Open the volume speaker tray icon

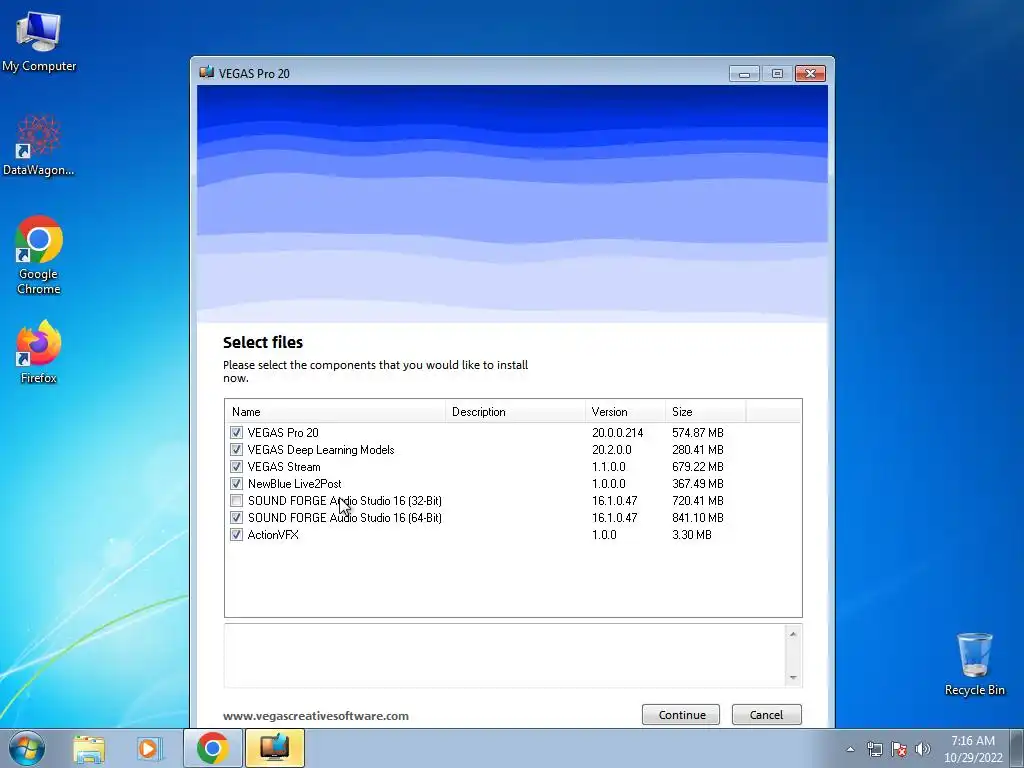coord(923,749)
